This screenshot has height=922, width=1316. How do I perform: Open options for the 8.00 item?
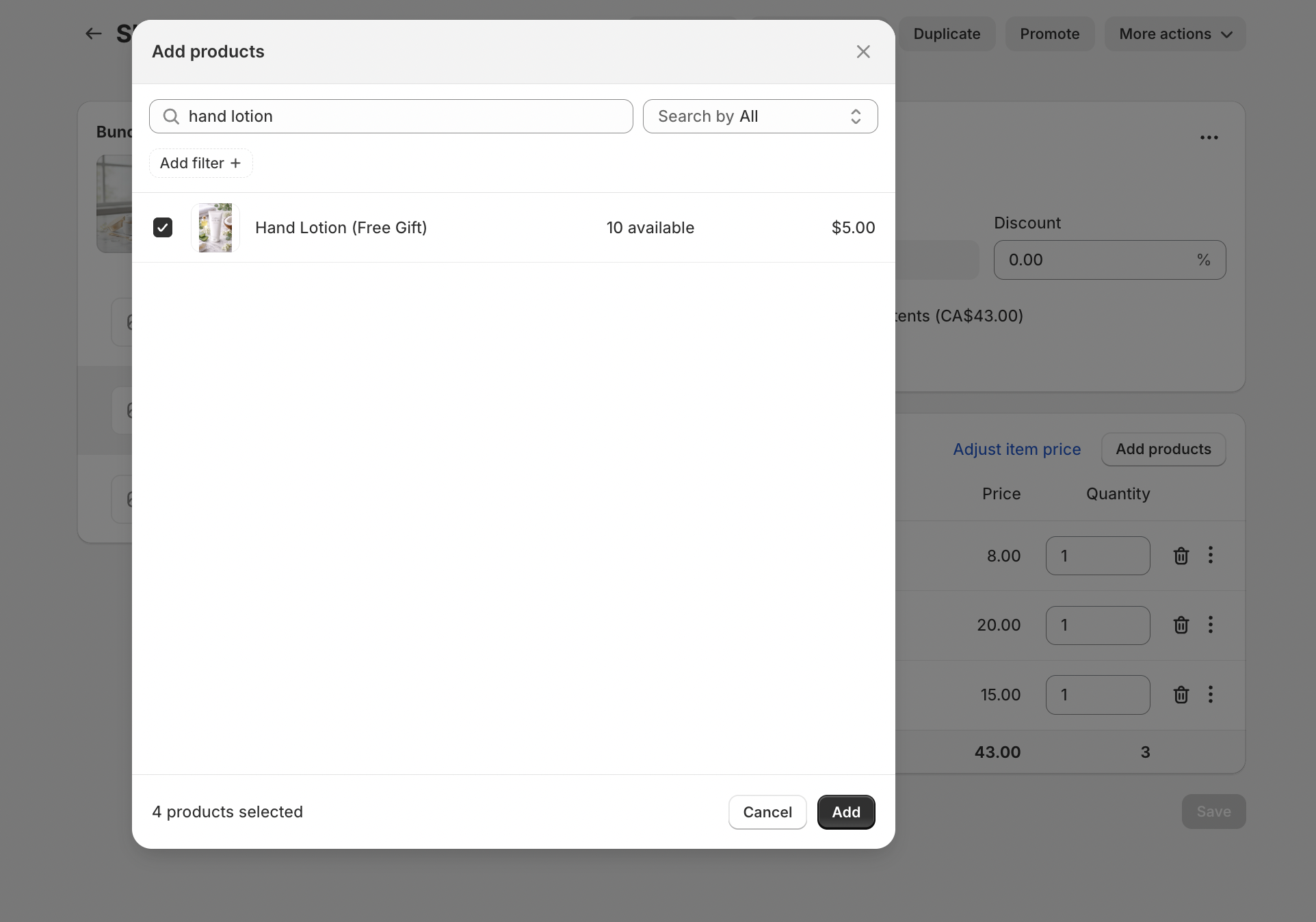click(x=1210, y=555)
